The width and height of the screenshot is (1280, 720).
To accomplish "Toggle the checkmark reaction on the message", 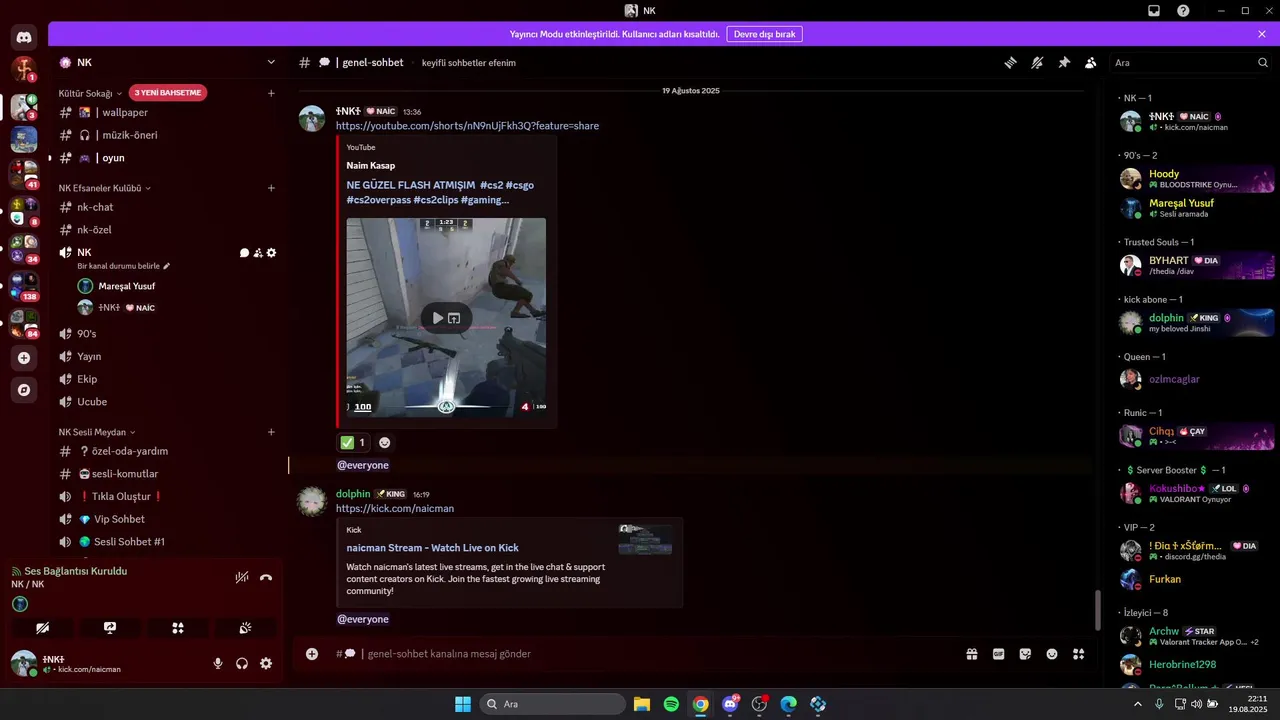I will click(353, 442).
